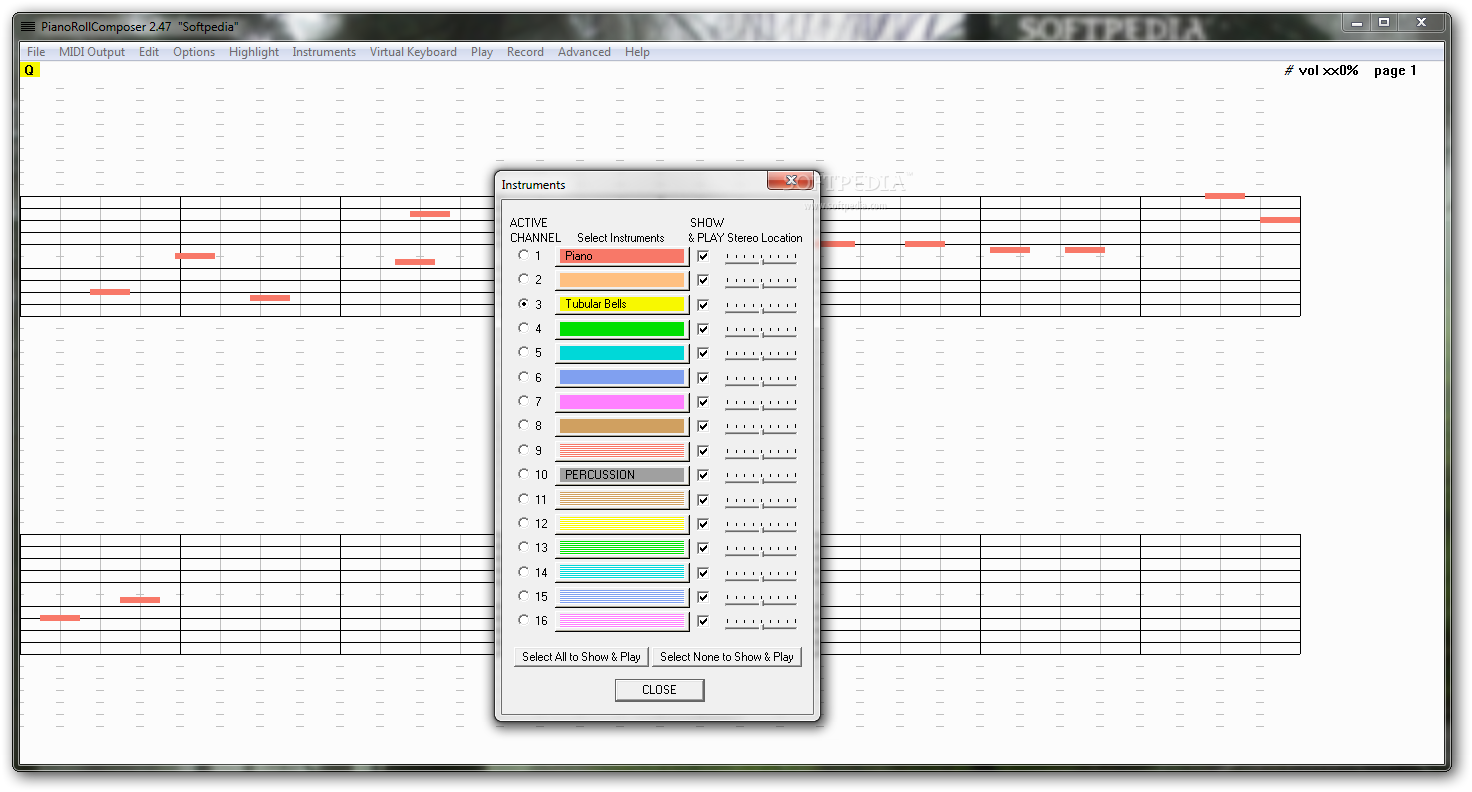
Task: Click the stereo location slider for channel 1
Action: point(761,258)
